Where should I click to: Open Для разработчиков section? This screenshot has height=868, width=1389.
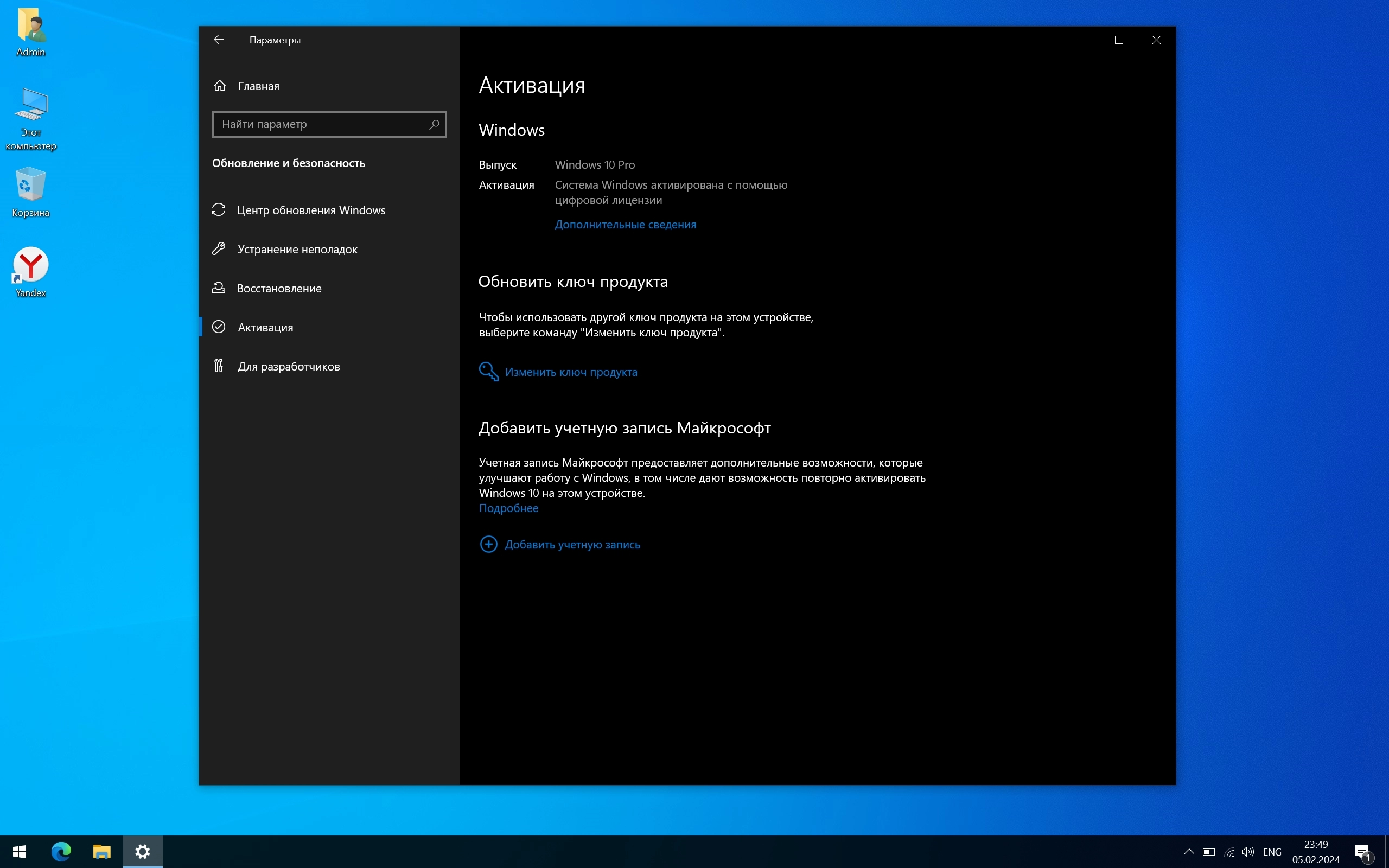pyautogui.click(x=288, y=366)
